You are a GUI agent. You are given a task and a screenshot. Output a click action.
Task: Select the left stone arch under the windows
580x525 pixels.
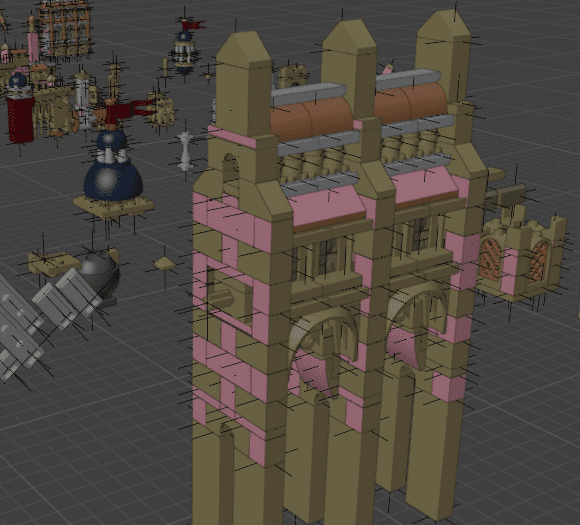(x=324, y=337)
